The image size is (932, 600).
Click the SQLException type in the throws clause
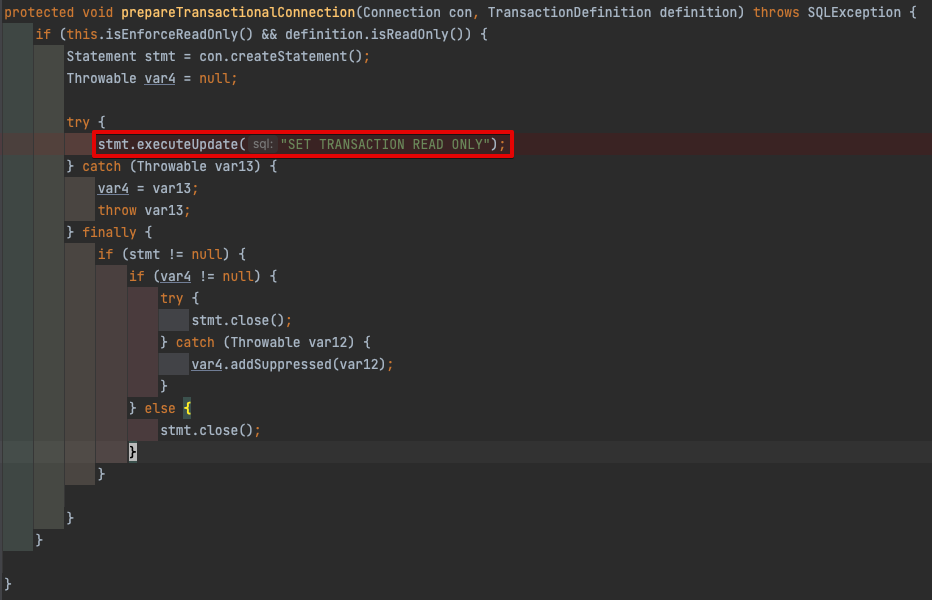(854, 12)
